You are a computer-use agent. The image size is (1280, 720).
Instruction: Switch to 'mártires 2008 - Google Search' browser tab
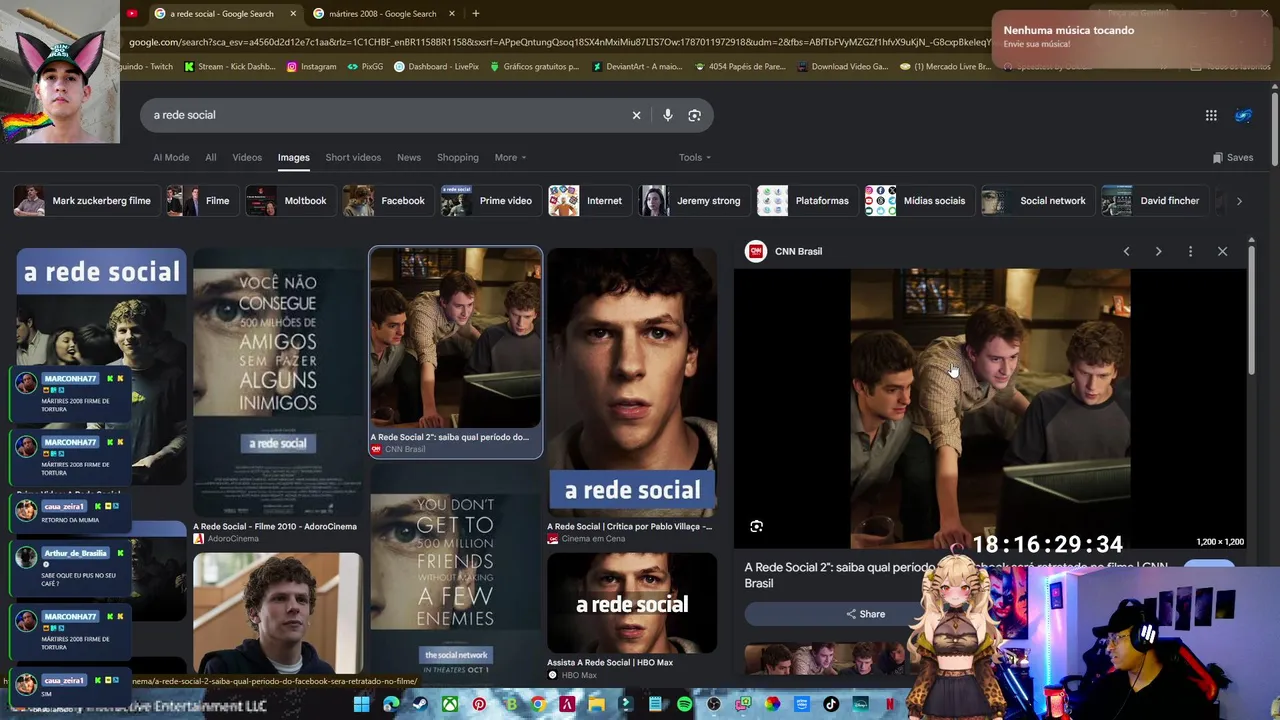click(x=383, y=13)
